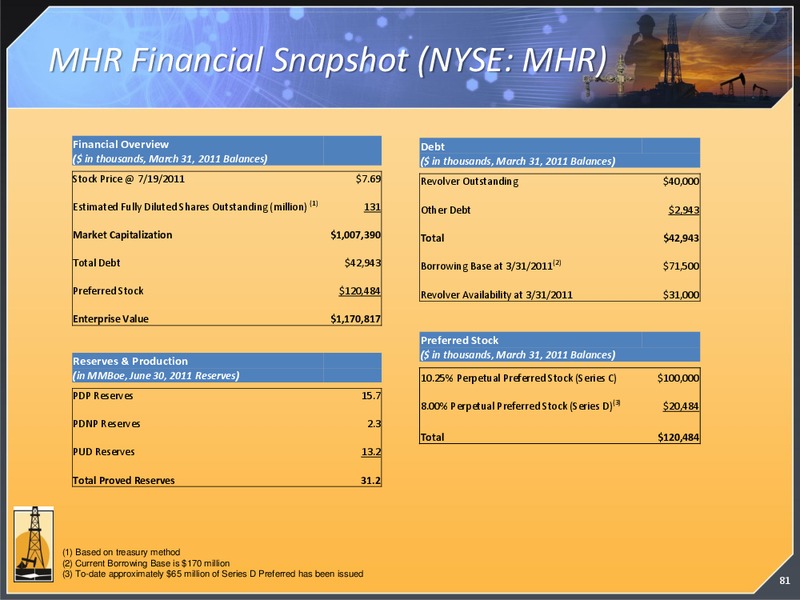
Task: Click the Revolver Outstanding label
Action: 469,181
